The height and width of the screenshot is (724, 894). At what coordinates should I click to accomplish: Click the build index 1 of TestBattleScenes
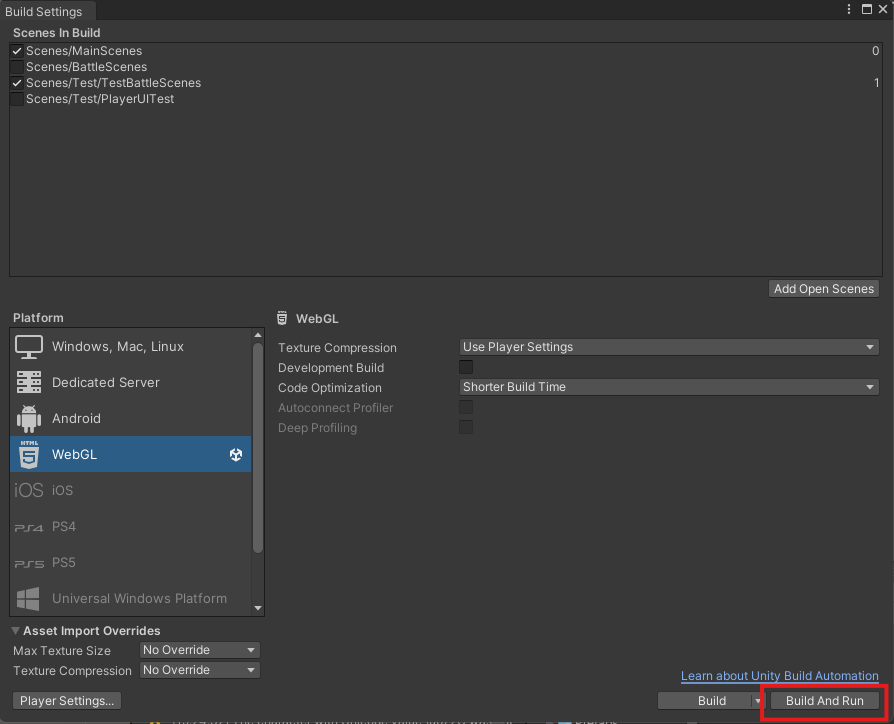tap(876, 83)
